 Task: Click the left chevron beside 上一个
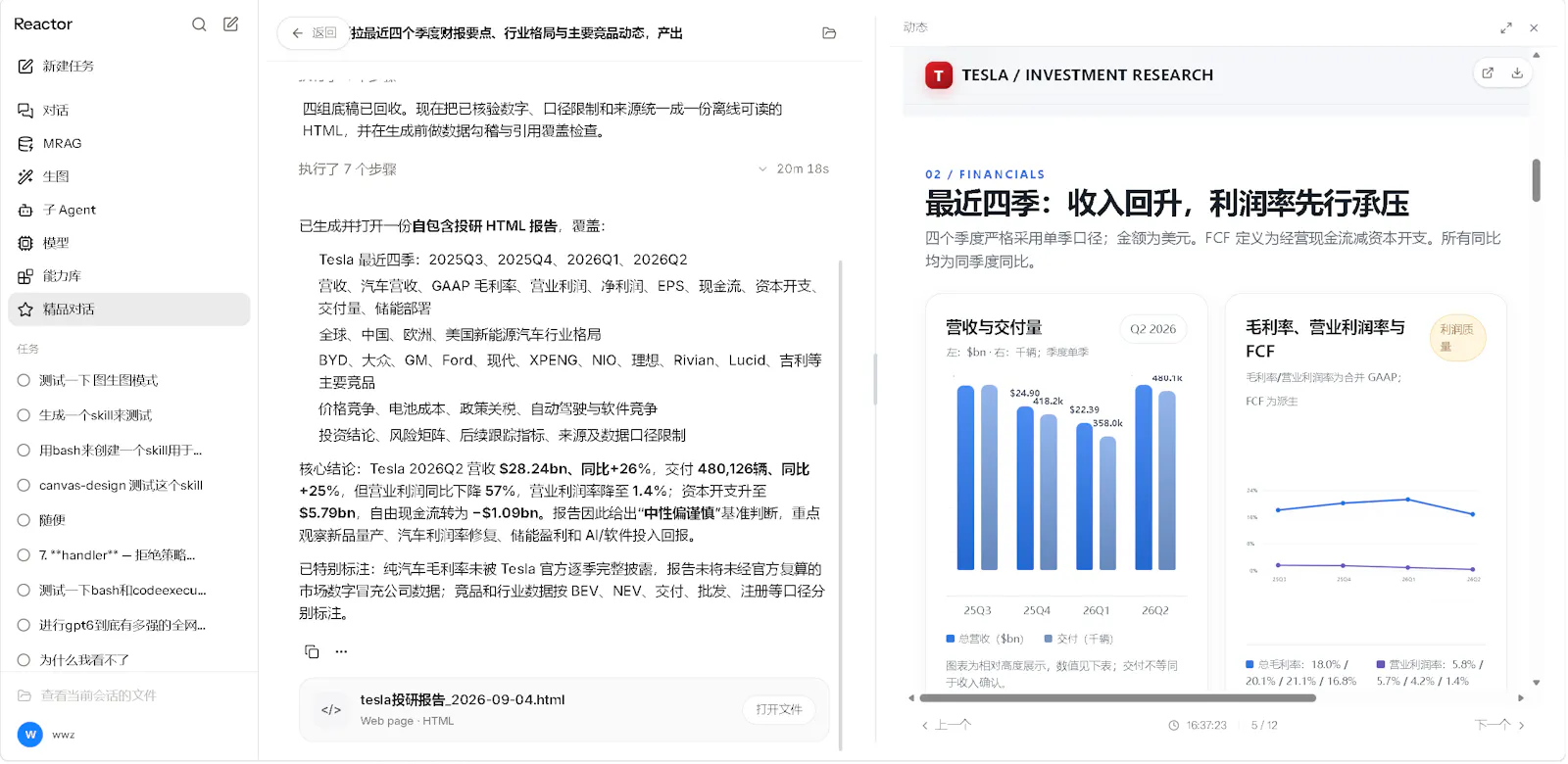point(924,726)
